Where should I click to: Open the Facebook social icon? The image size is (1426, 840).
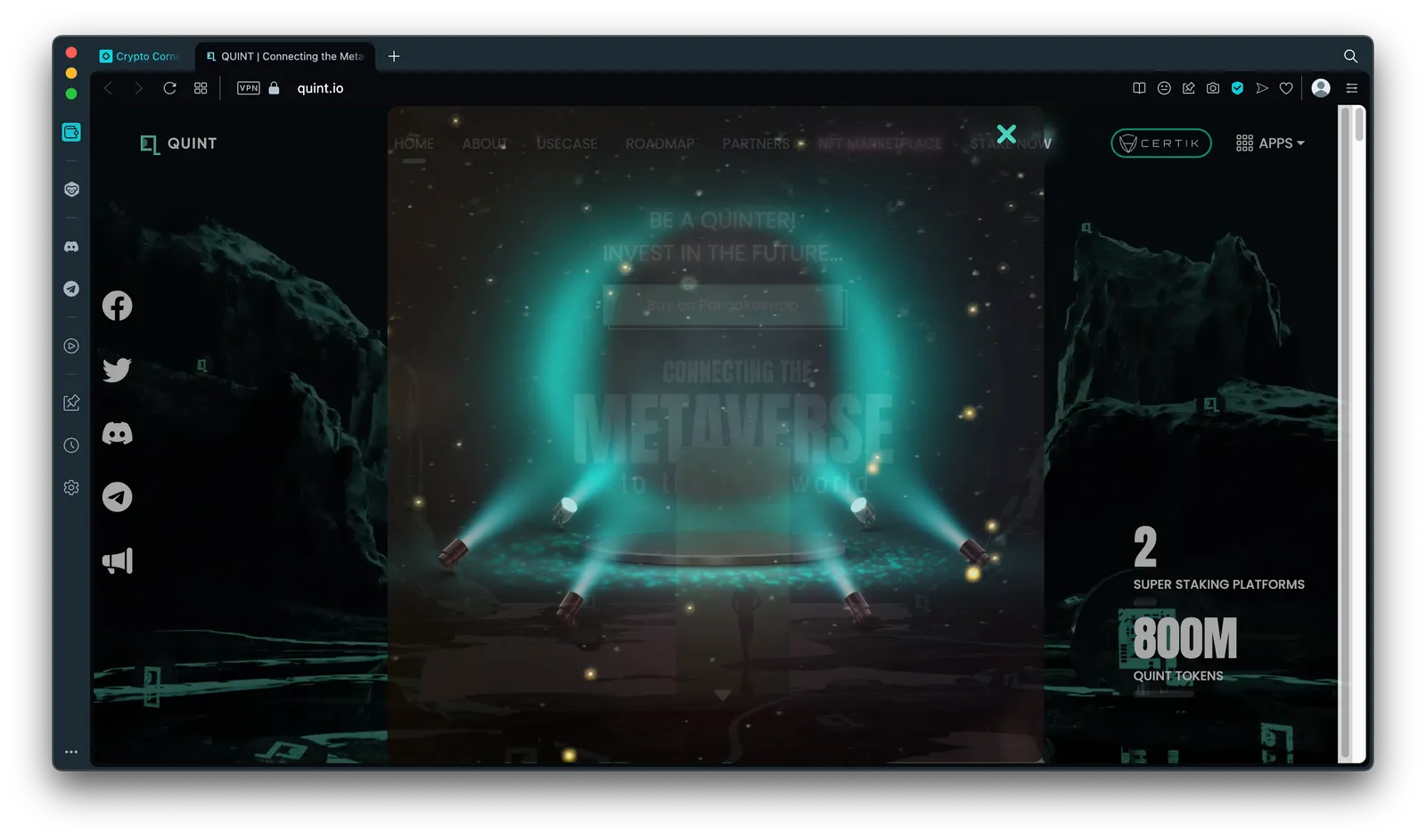(x=117, y=306)
